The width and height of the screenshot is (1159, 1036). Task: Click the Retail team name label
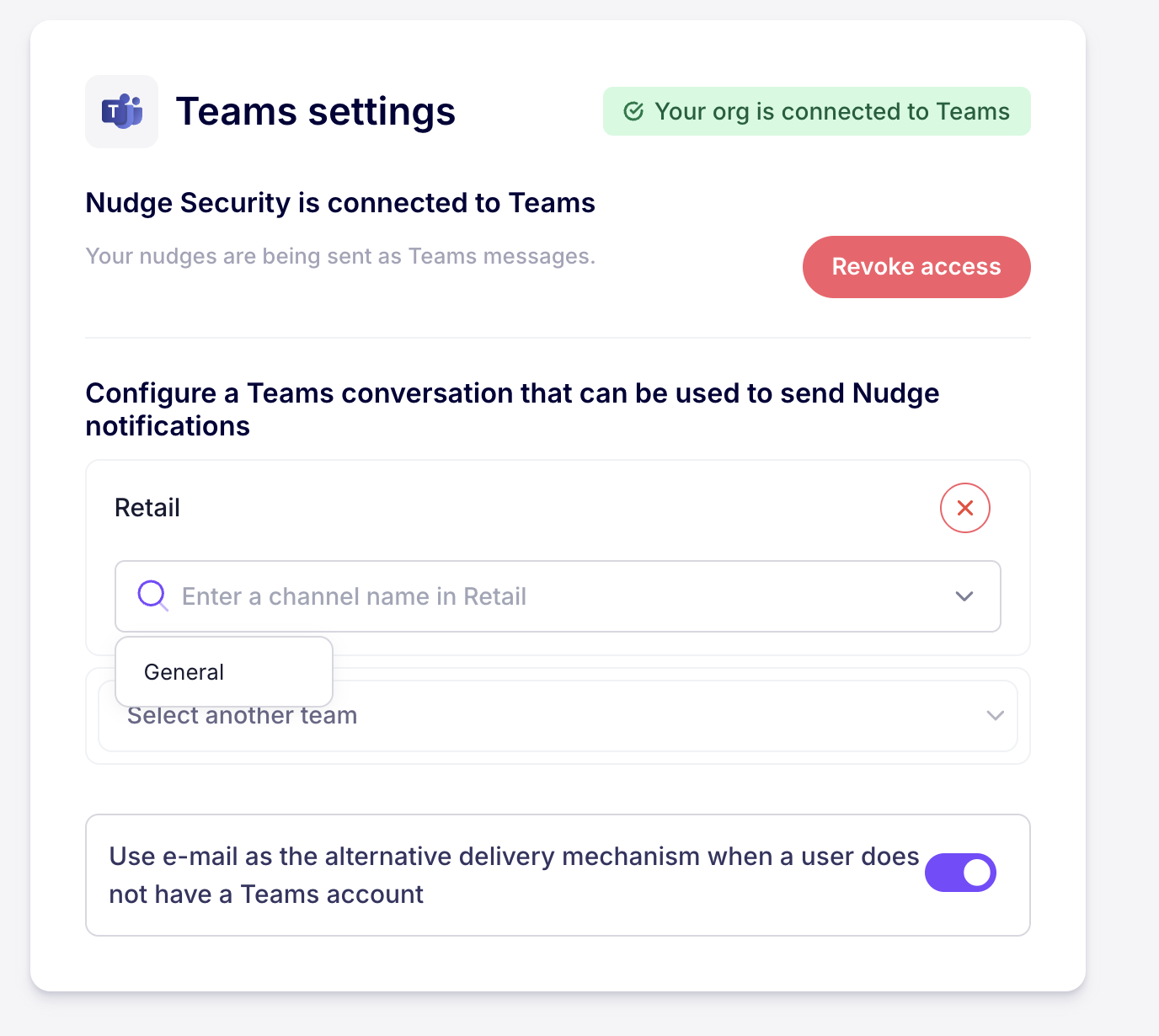(147, 508)
